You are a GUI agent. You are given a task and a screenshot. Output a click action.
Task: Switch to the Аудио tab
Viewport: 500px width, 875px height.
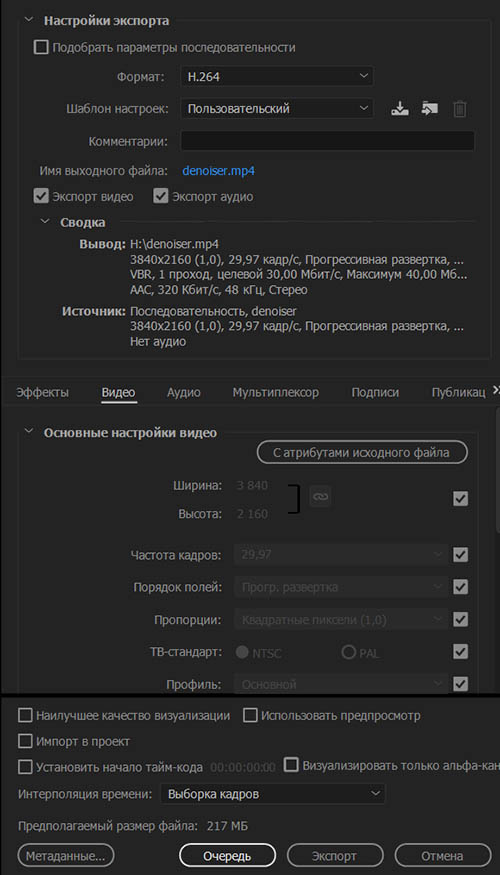click(x=184, y=392)
